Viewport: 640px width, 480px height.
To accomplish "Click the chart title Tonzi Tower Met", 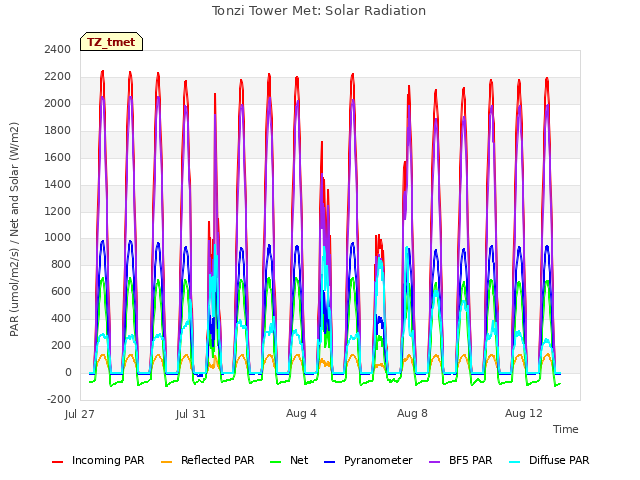I will click(x=319, y=11).
